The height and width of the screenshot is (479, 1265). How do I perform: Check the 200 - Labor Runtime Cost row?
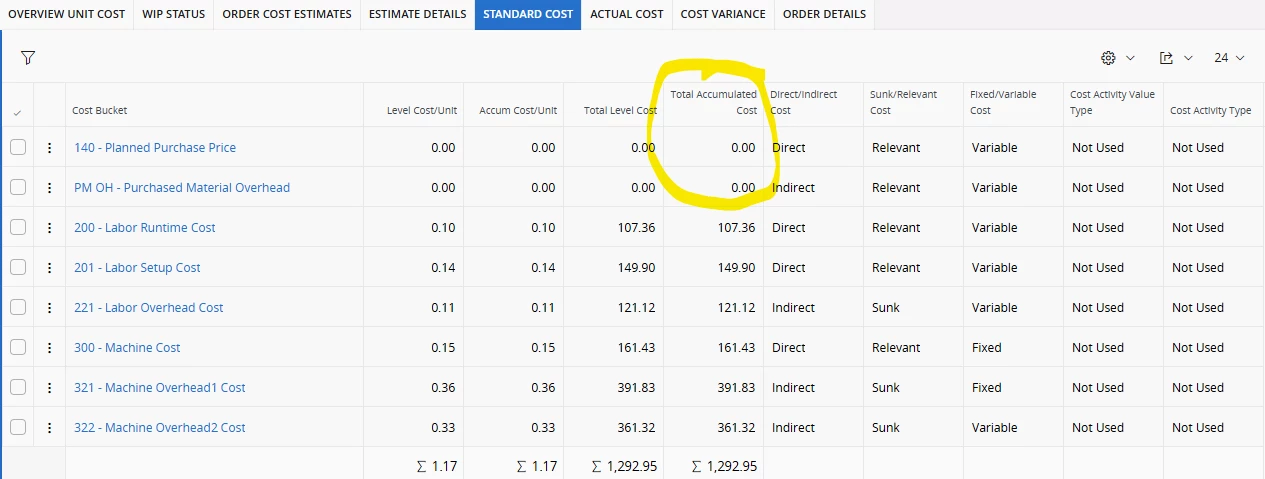tap(18, 227)
